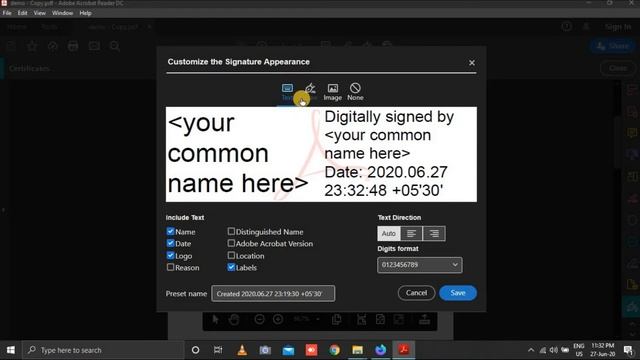Open the Image signature tab
Image resolution: width=640 pixels, height=360 pixels.
(333, 92)
